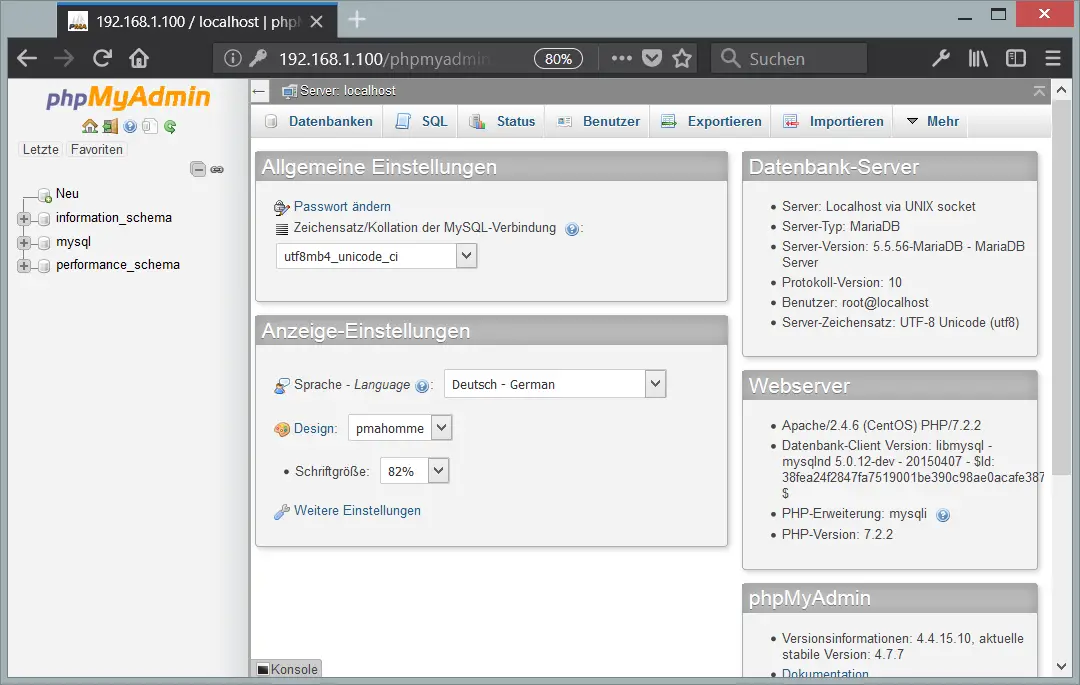The width and height of the screenshot is (1080, 685).
Task: Click the mysql database cylinder icon
Action: tap(44, 243)
